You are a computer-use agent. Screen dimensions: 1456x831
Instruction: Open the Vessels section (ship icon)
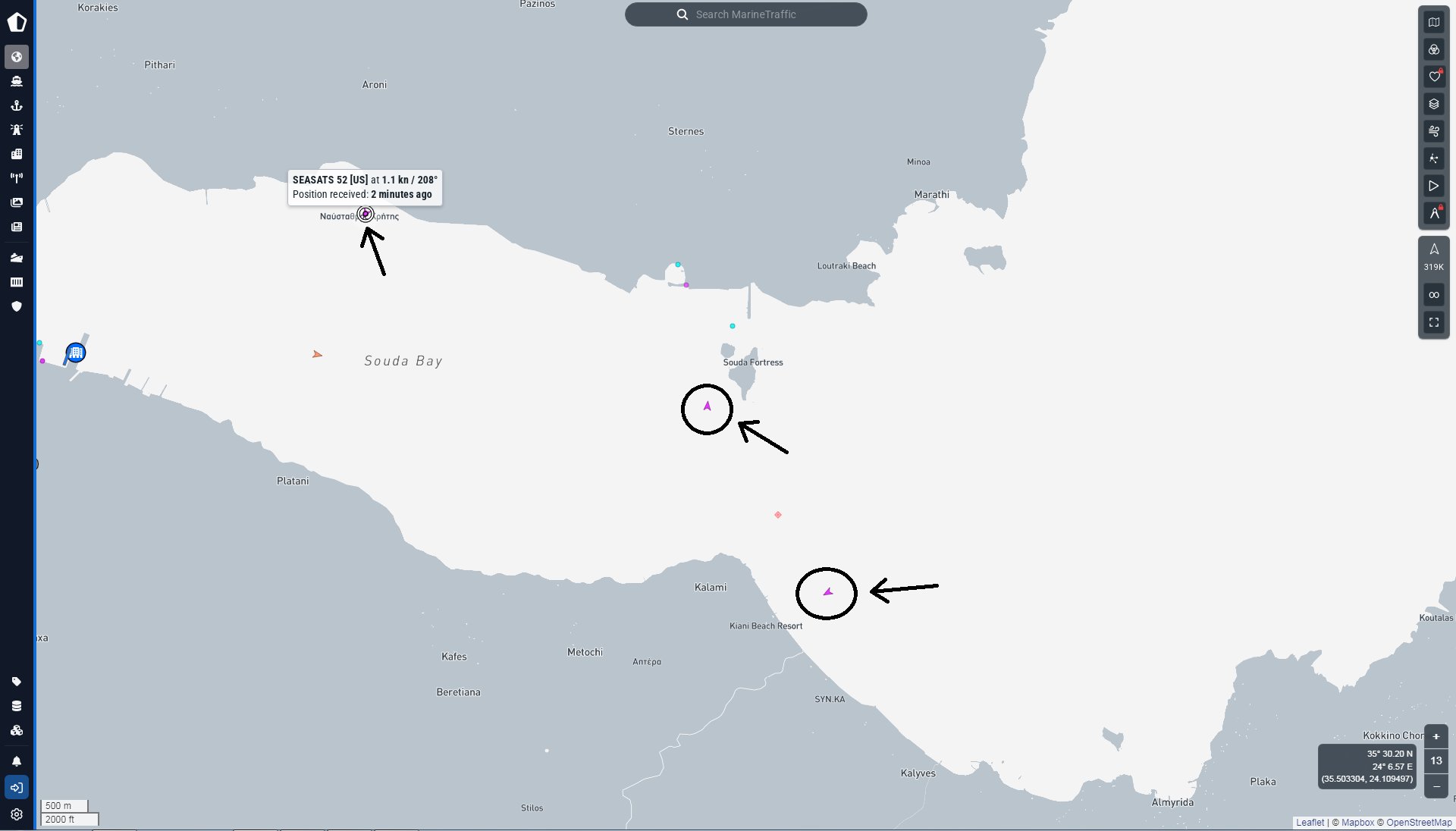coord(17,81)
